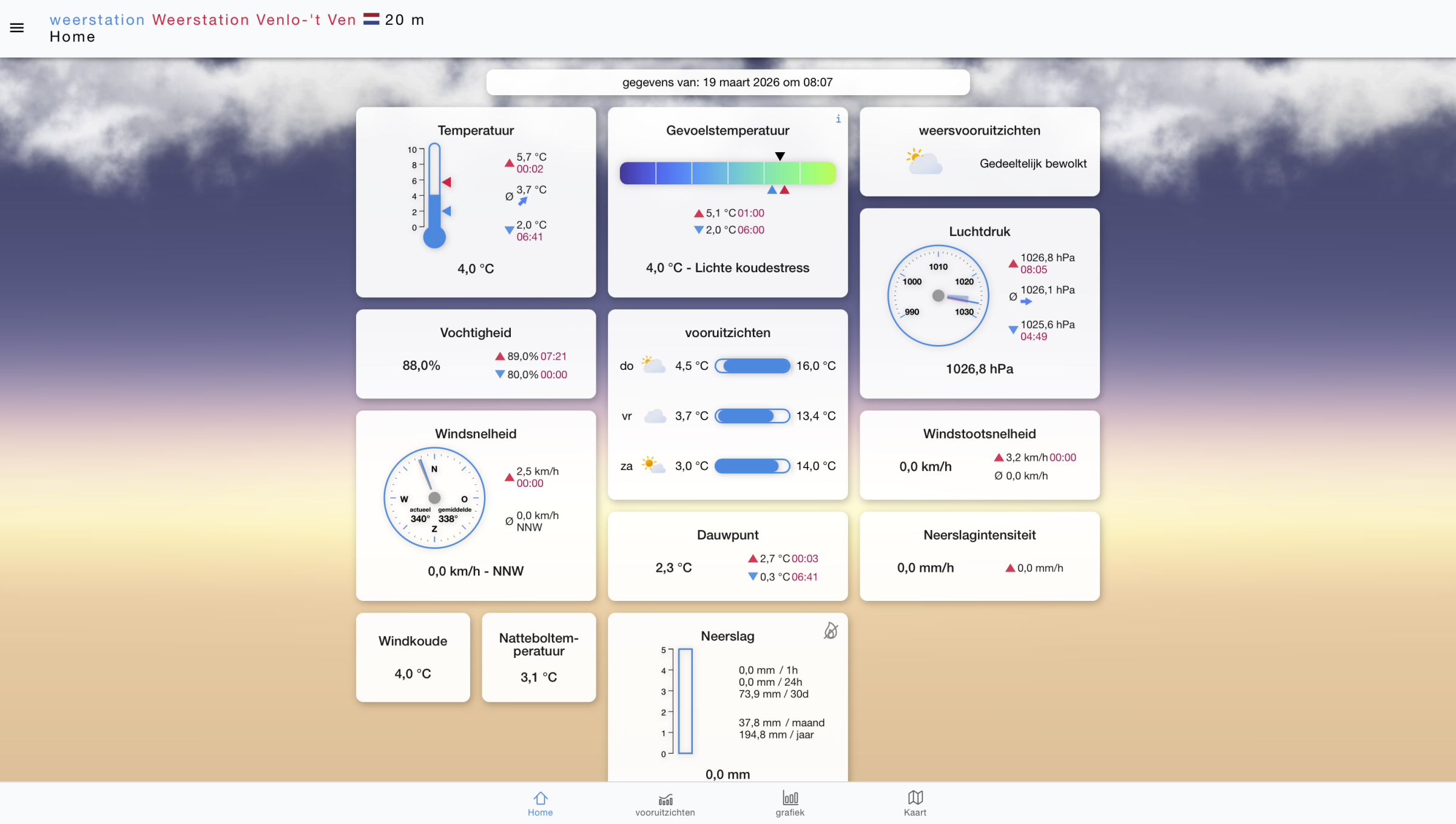1456x824 pixels.
Task: Open the hamburger menu
Action: coord(17,28)
